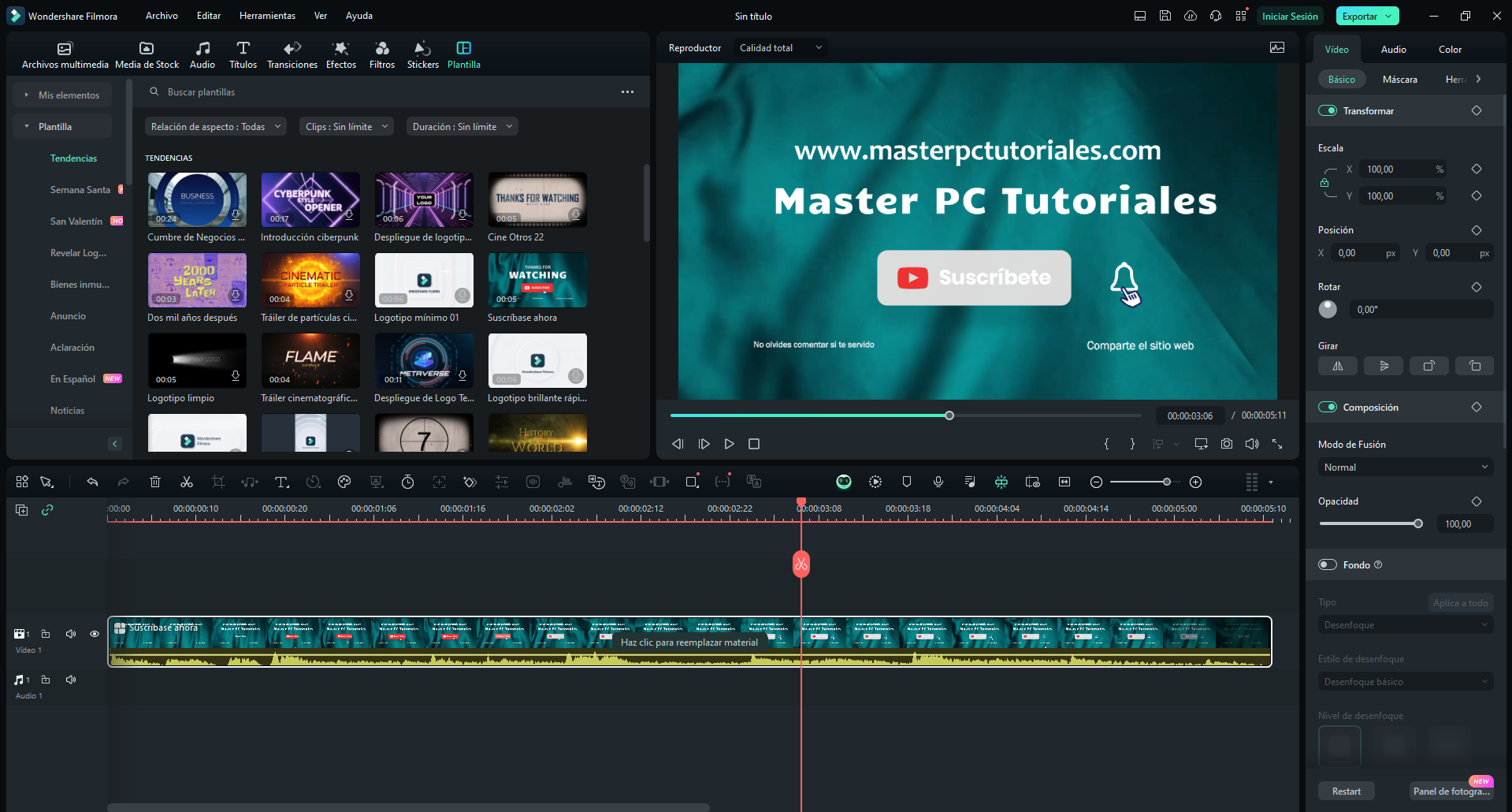The image size is (1512, 812).
Task: Open the Efectos panel
Action: pyautogui.click(x=341, y=55)
